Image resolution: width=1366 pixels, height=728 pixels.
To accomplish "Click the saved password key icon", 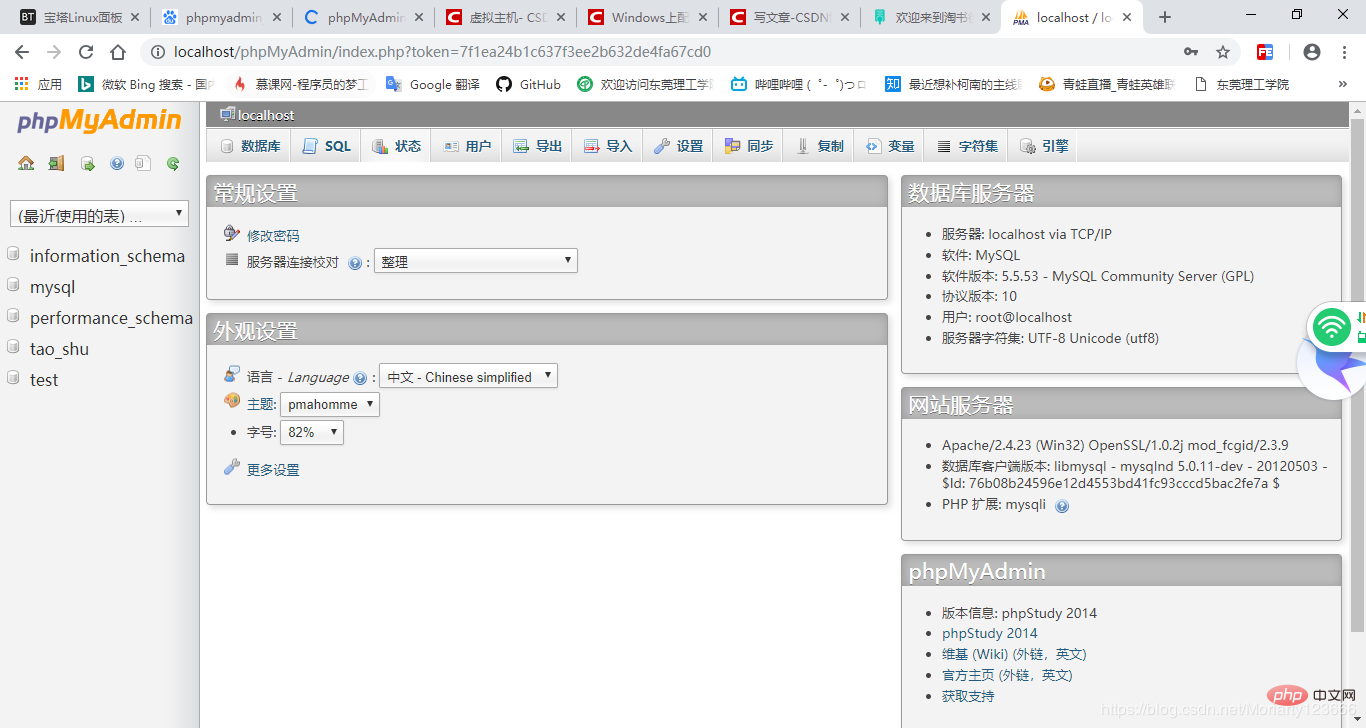I will [x=1191, y=52].
